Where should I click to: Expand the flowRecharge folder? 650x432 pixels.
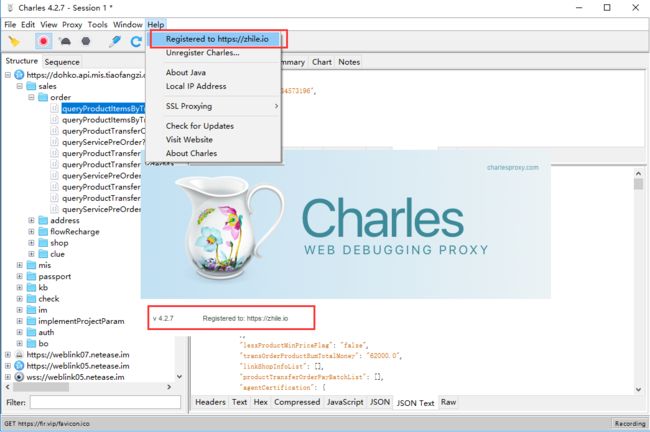pyautogui.click(x=31, y=232)
